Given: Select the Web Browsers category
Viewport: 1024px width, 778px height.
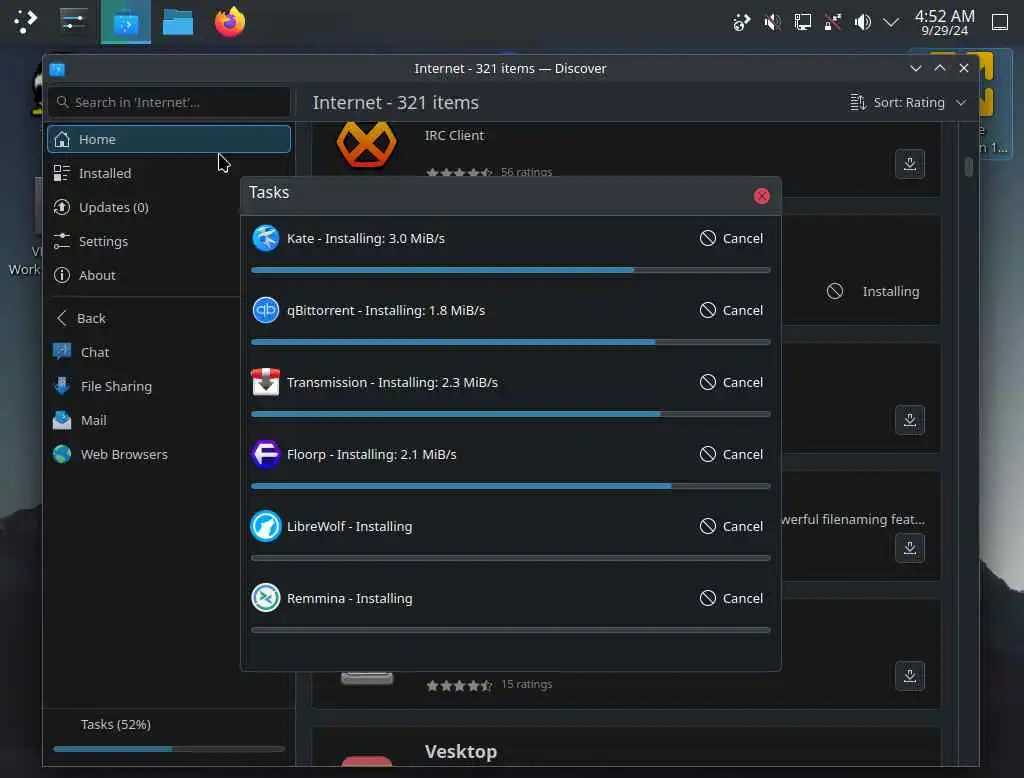Looking at the screenshot, I should pyautogui.click(x=145, y=454).
